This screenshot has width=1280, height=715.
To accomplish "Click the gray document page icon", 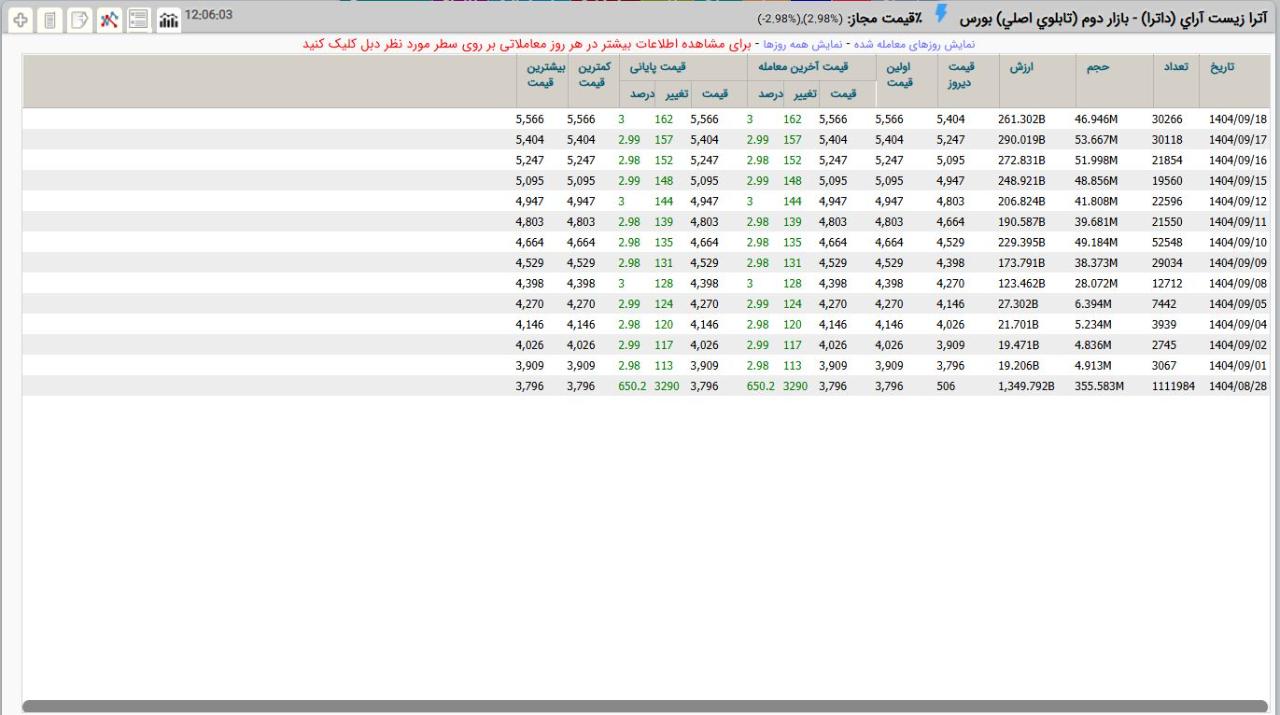I will pos(50,19).
